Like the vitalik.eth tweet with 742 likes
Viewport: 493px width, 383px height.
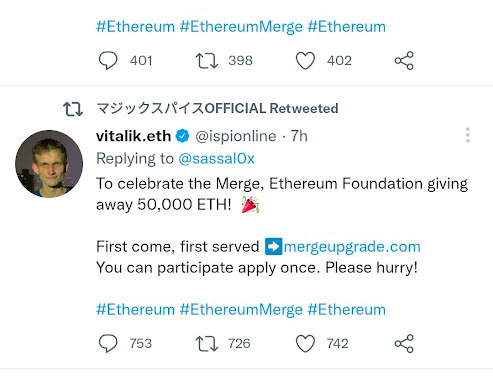click(x=305, y=344)
